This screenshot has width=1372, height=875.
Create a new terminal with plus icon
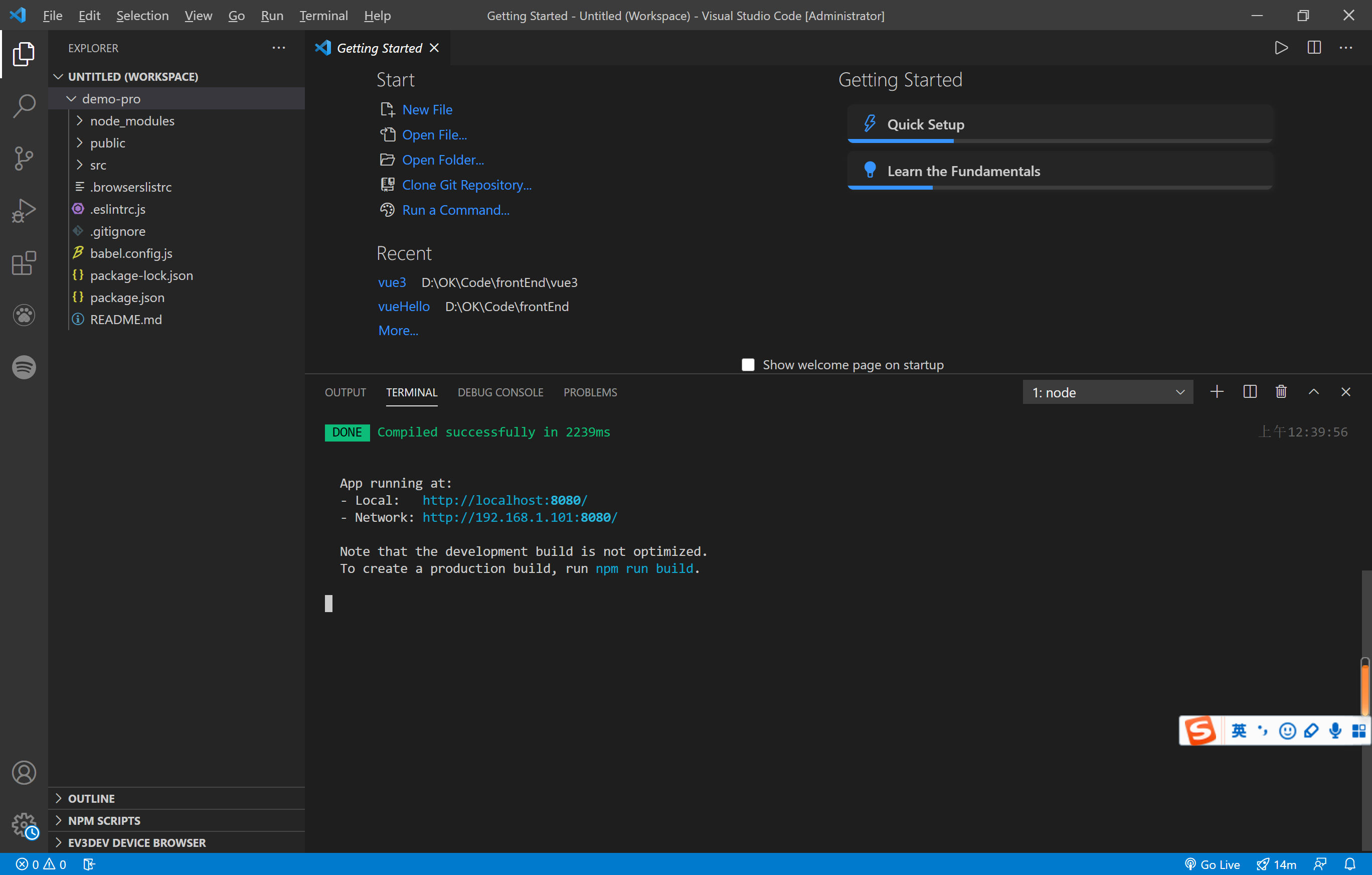pyautogui.click(x=1217, y=392)
